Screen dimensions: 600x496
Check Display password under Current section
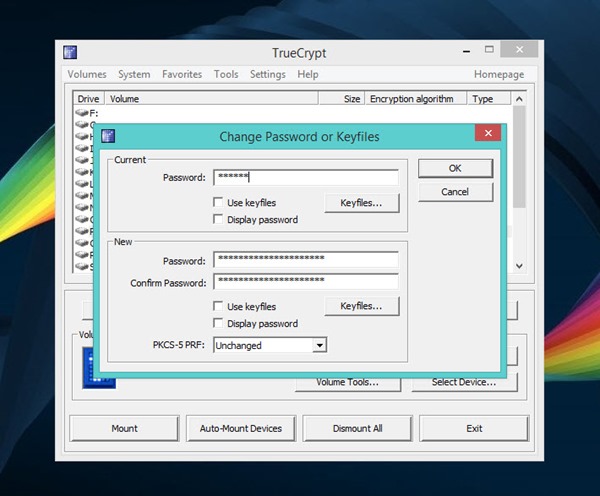218,219
